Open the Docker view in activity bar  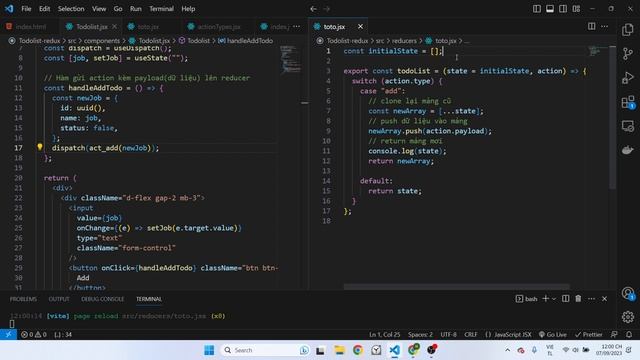[628, 150]
